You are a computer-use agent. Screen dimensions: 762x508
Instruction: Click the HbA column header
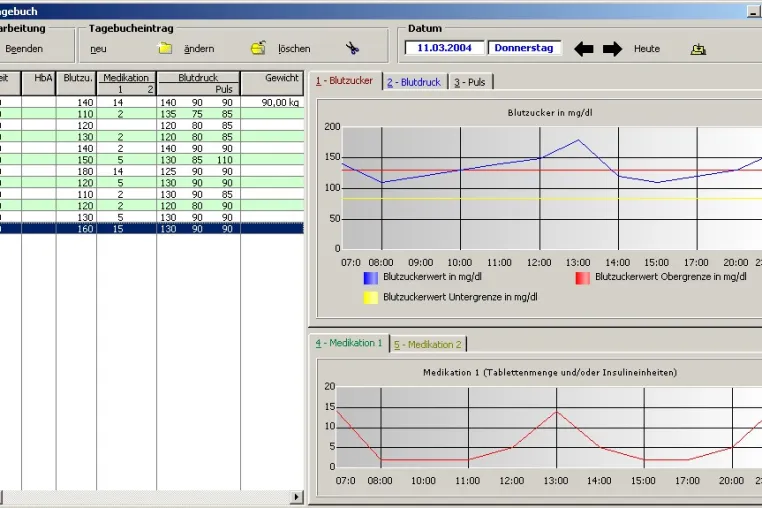tap(39, 83)
